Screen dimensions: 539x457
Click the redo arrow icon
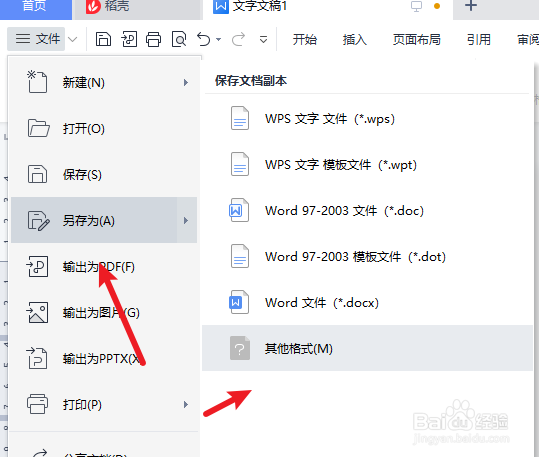click(238, 39)
